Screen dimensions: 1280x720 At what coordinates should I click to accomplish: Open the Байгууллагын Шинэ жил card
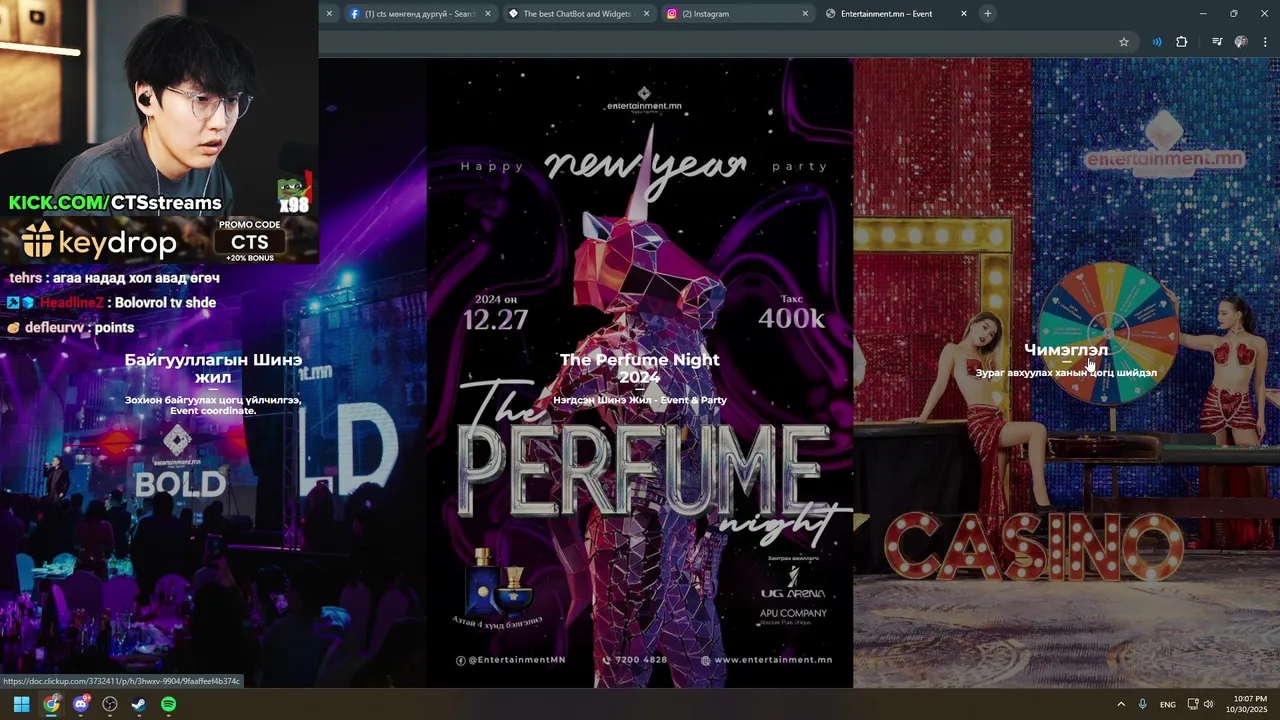[213, 368]
